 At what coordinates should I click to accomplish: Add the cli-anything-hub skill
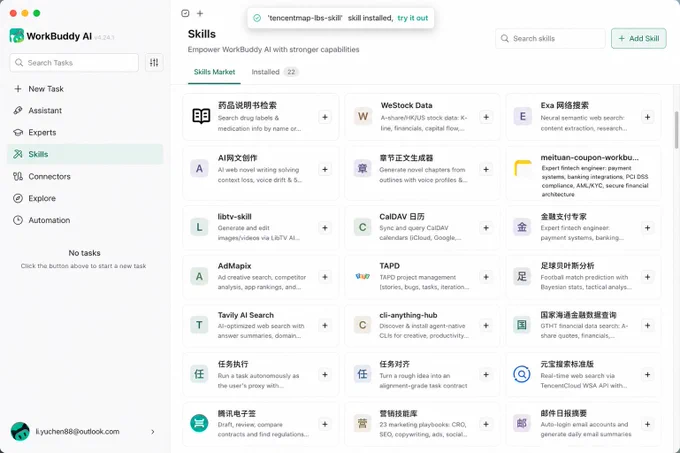(x=486, y=325)
